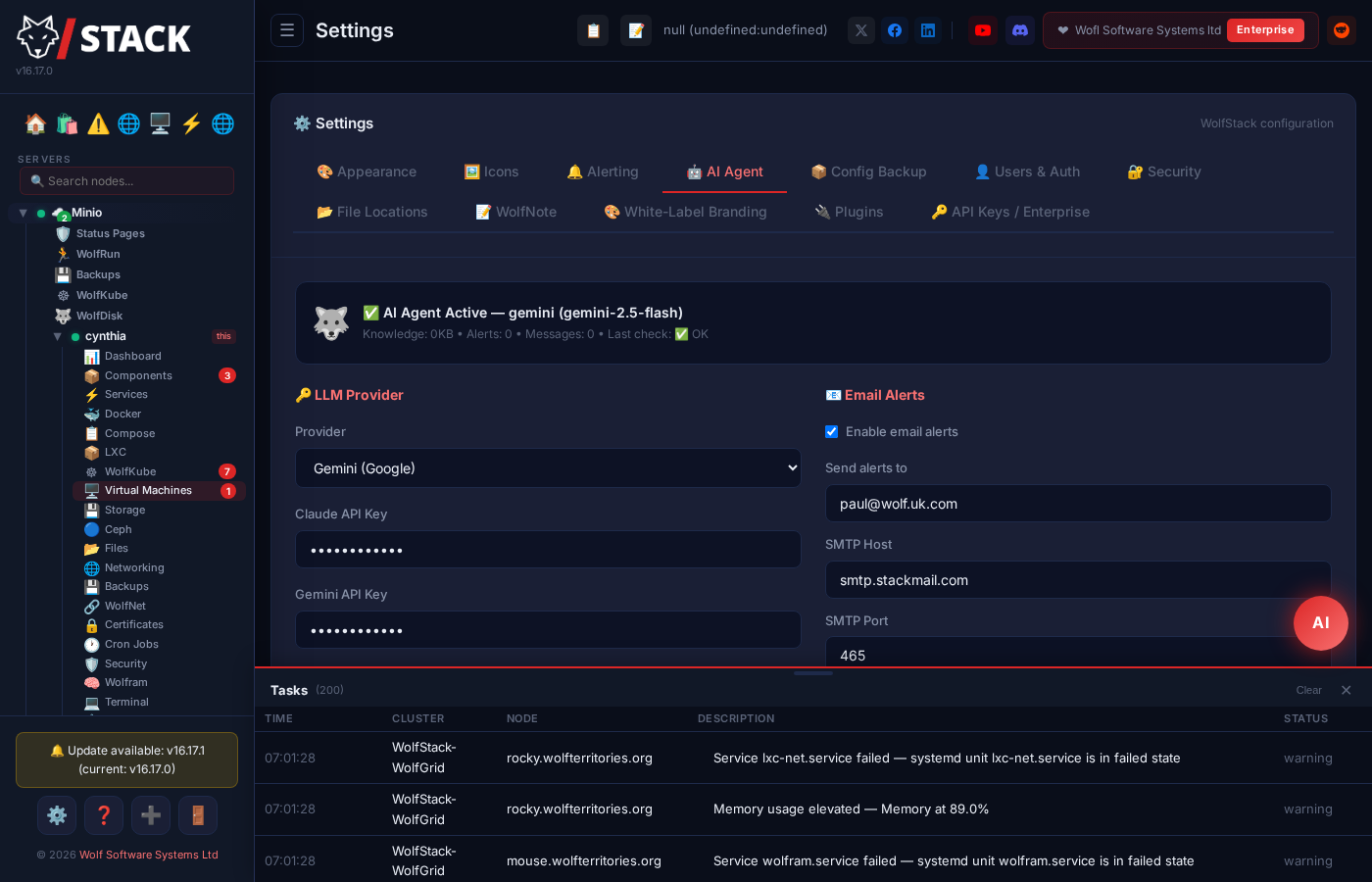Click the Claude API Key field
1372x882 pixels.
tap(548, 550)
